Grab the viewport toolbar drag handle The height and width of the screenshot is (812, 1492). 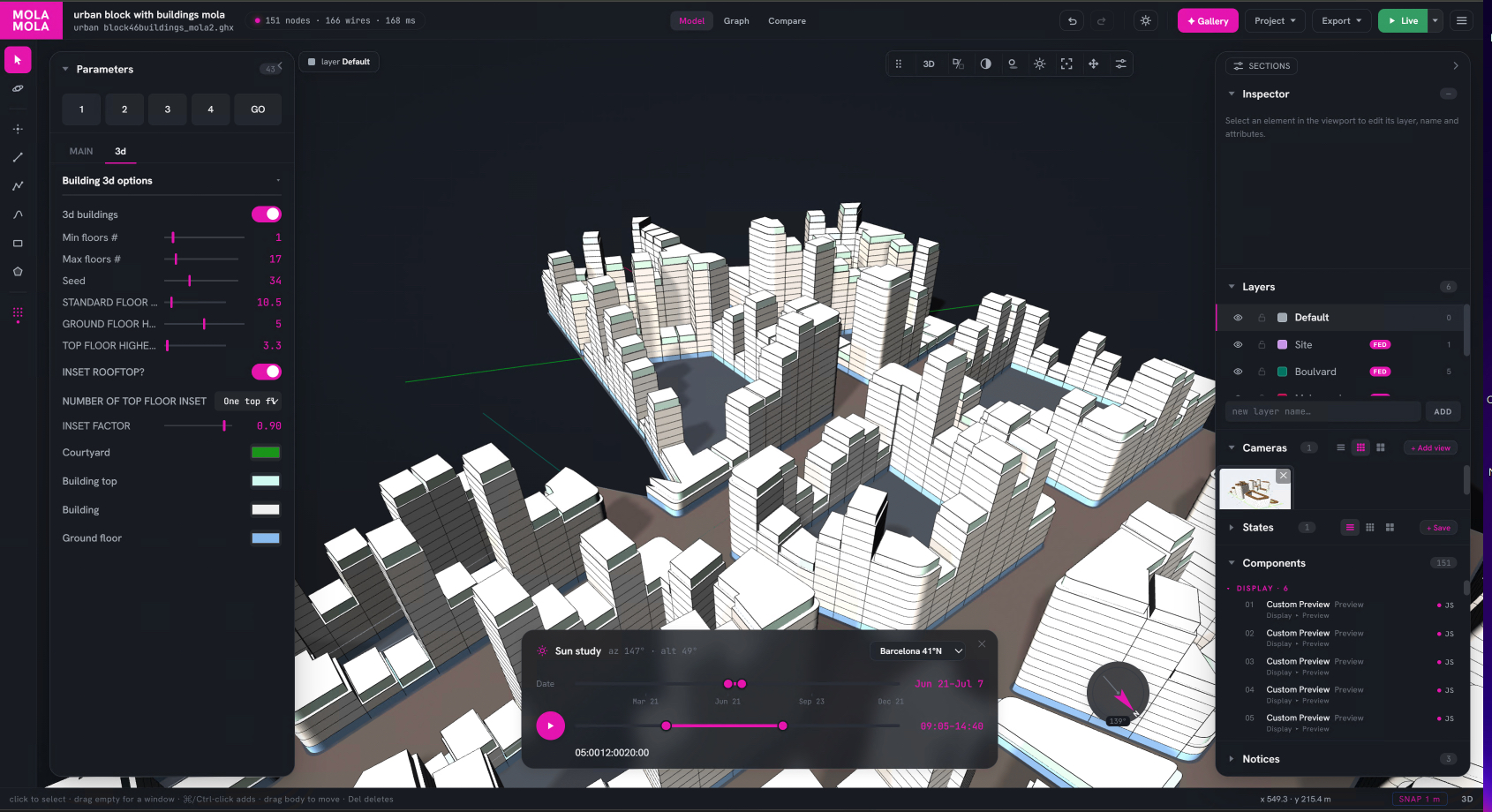(899, 64)
